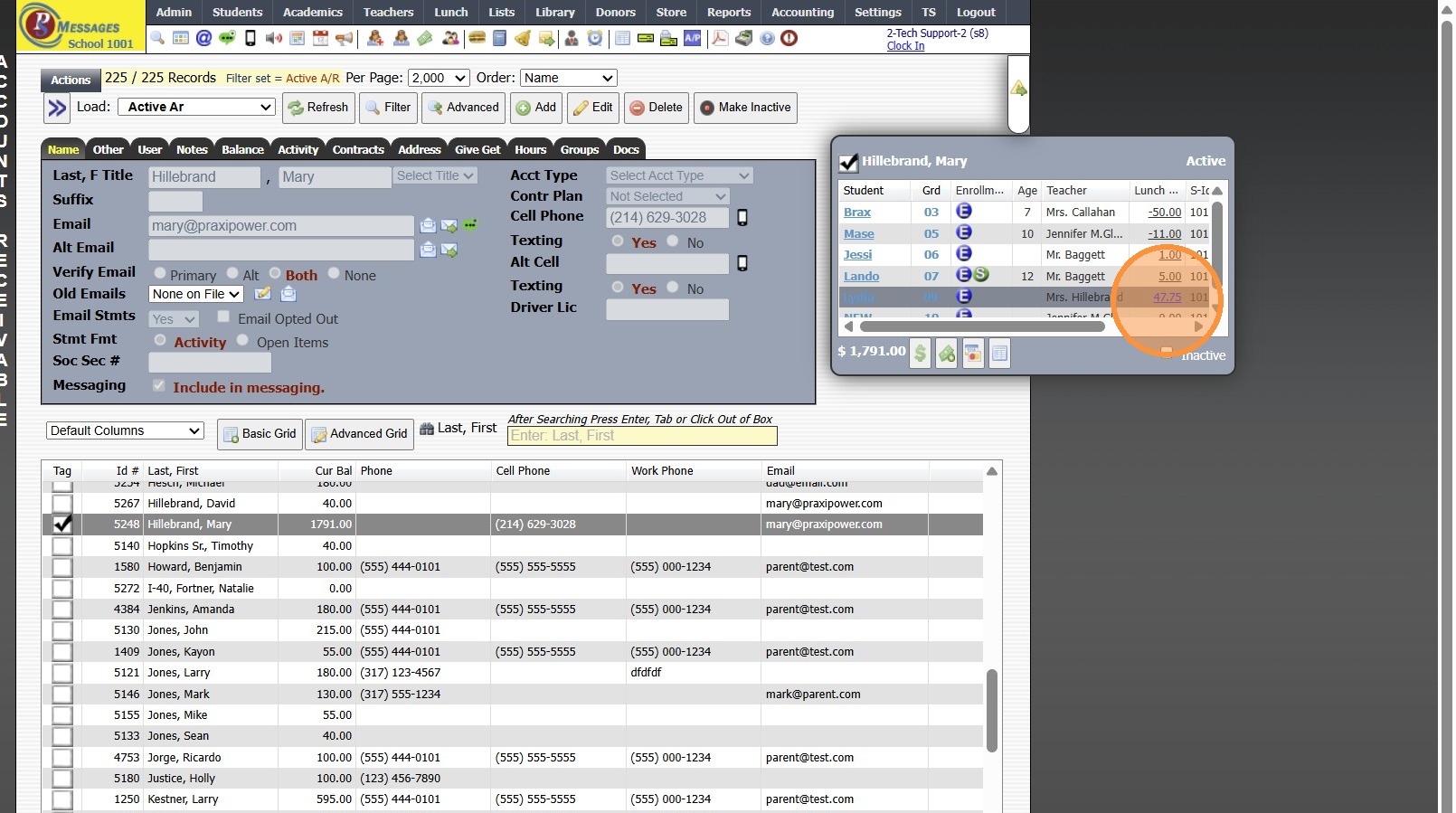Open the Students menu

pyautogui.click(x=238, y=12)
